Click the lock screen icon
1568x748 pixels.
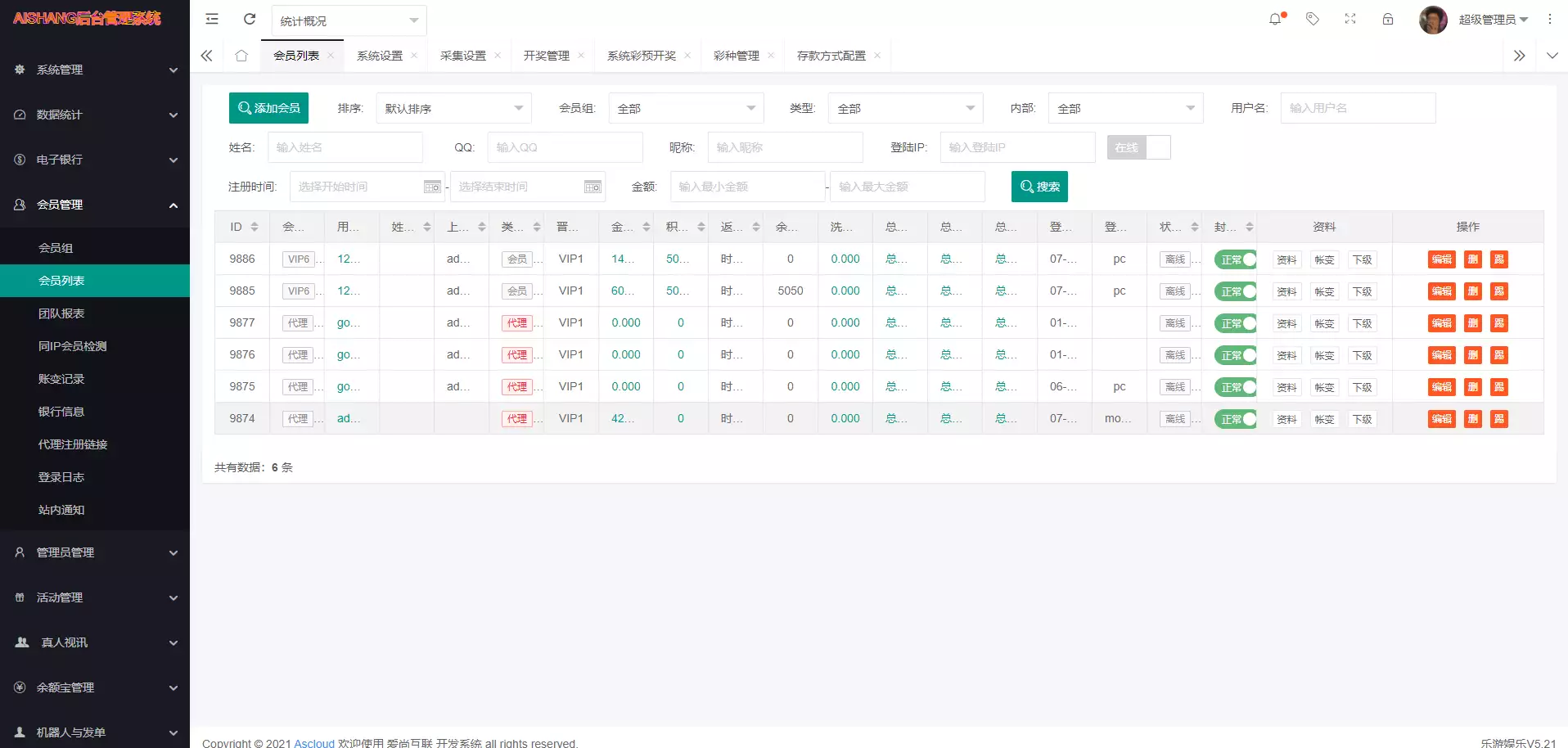[1388, 19]
